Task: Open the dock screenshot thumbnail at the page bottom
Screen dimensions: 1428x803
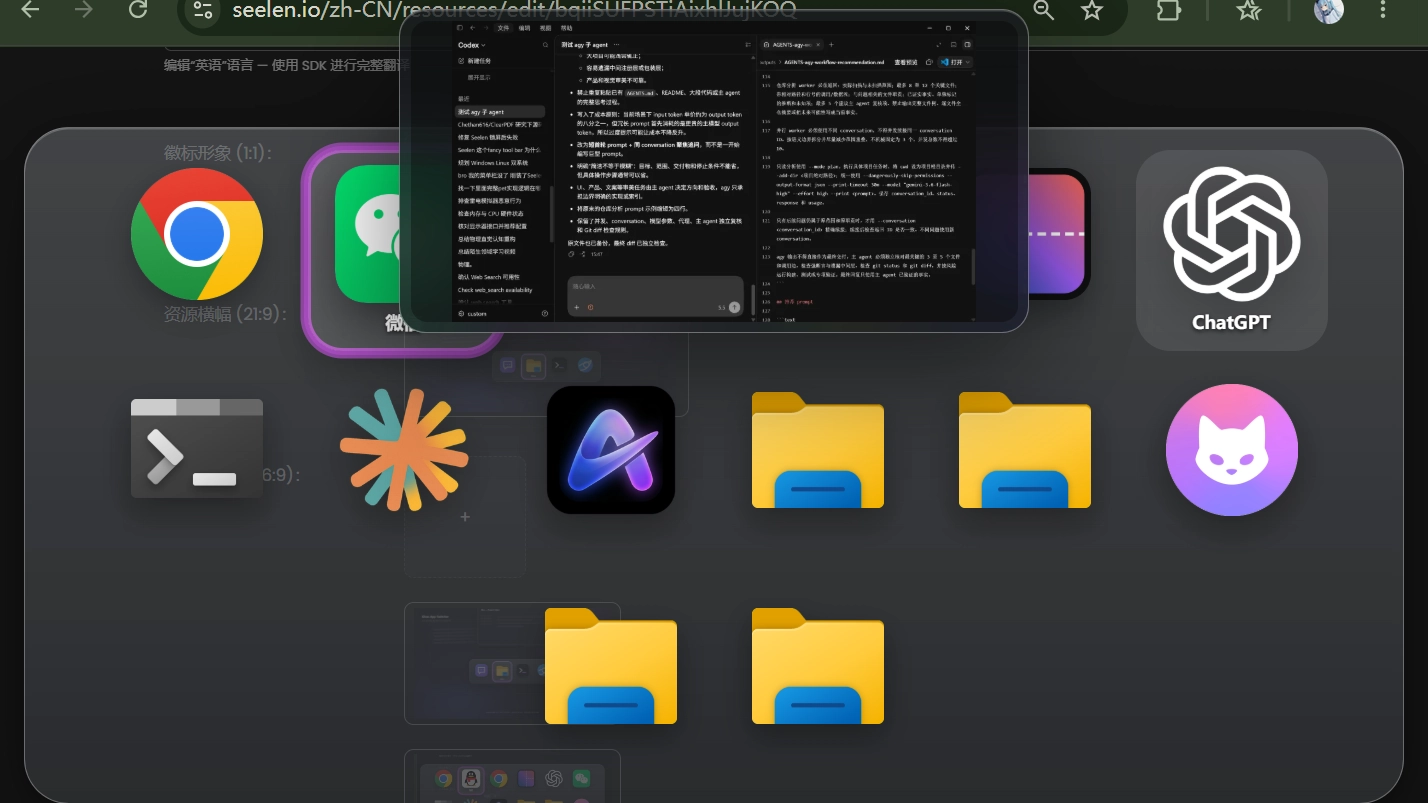Action: tap(512, 776)
